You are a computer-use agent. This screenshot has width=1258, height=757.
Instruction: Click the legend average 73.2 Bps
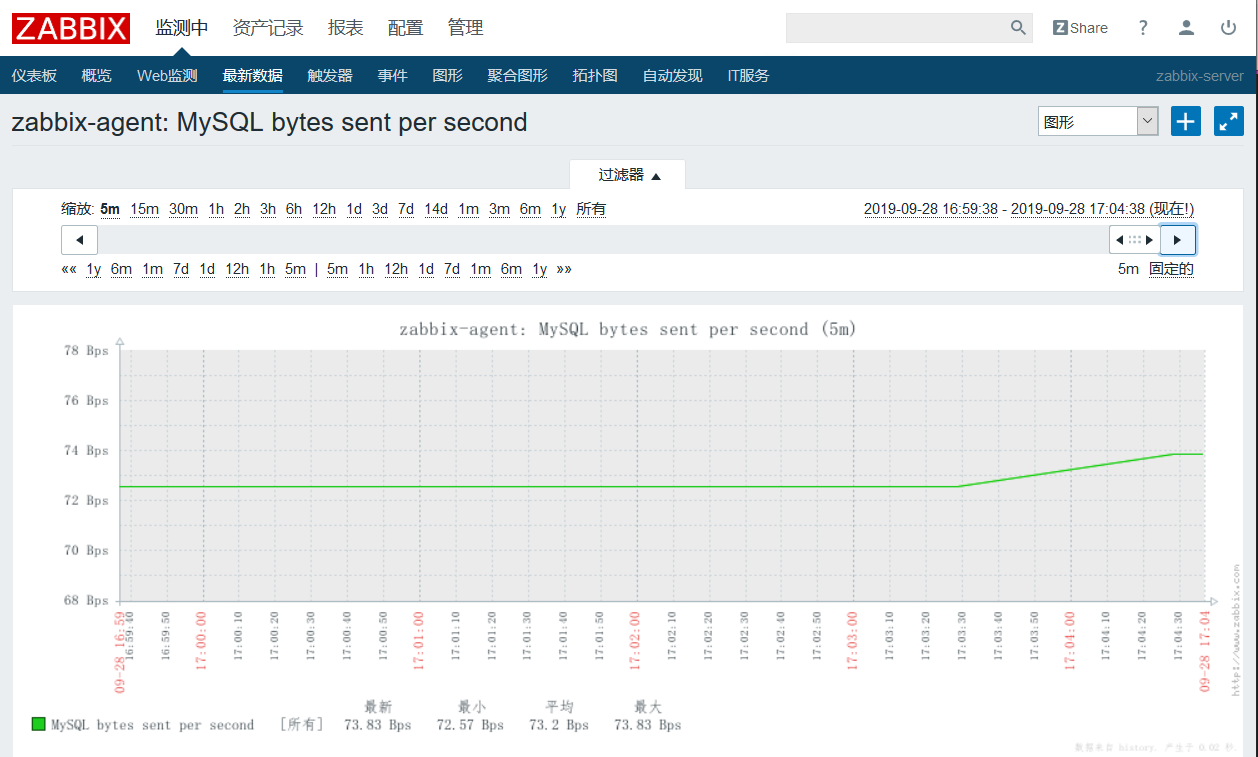point(559,725)
